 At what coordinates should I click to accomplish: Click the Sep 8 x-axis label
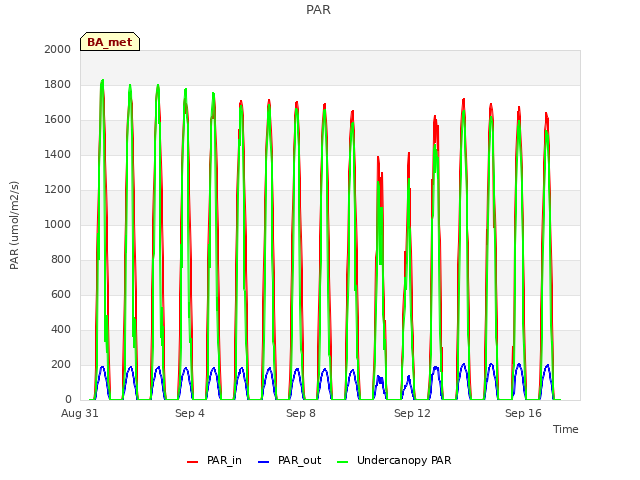tap(301, 413)
